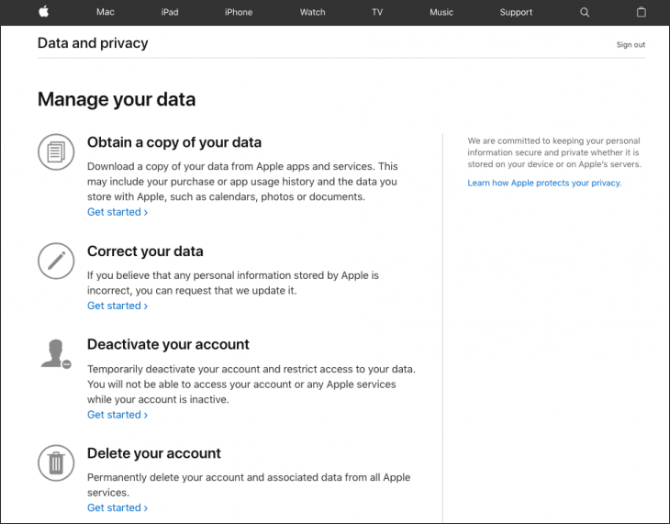Click the pencil icon beside Correct your data
The width and height of the screenshot is (670, 525).
tap(56, 261)
